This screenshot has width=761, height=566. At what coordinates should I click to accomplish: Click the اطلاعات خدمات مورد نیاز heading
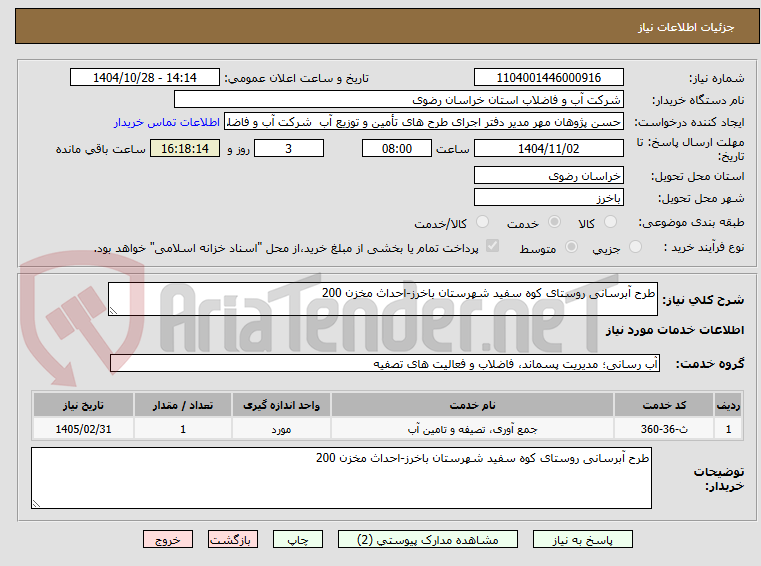tap(675, 331)
